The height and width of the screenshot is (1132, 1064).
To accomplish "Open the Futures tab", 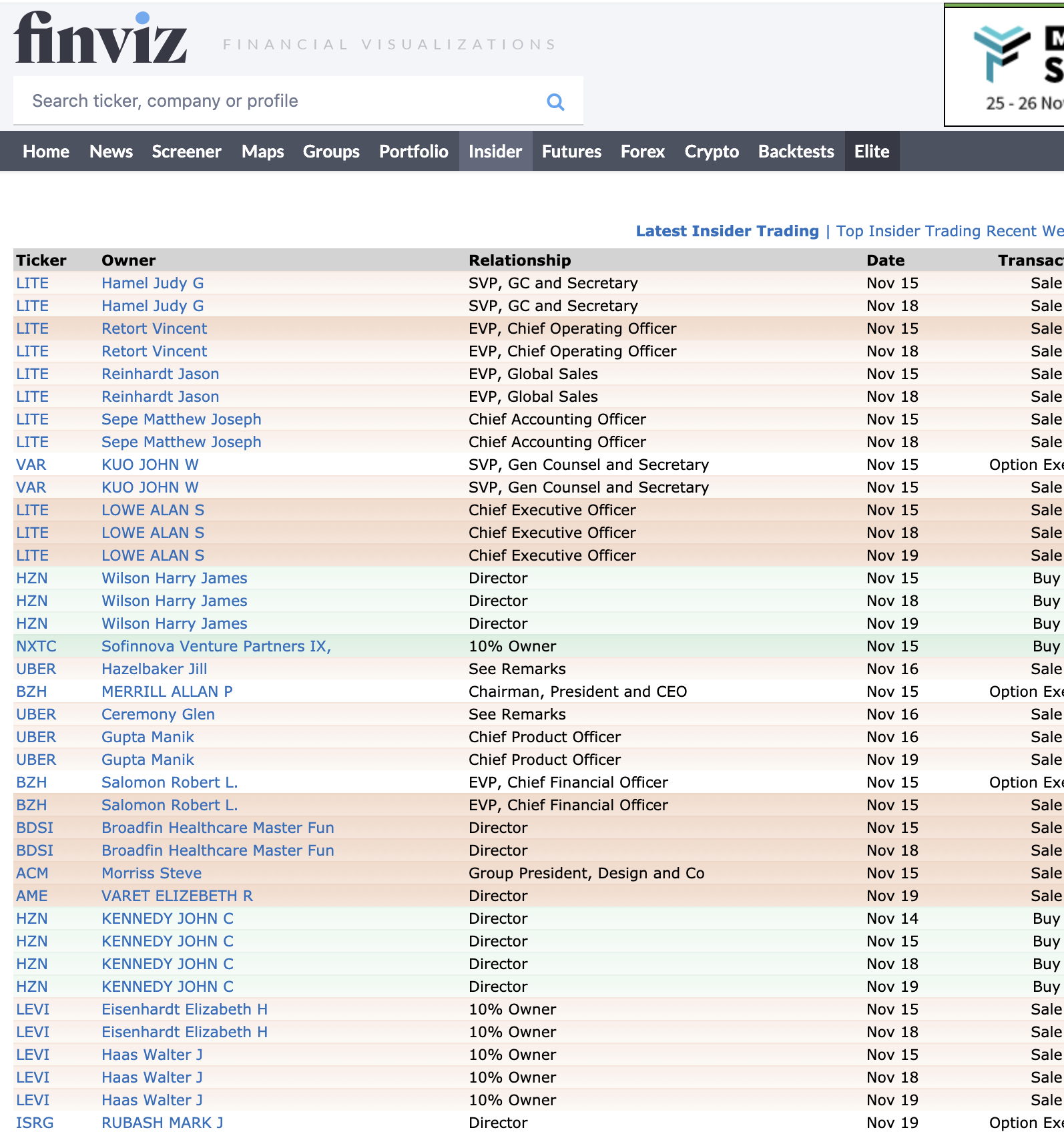I will (x=571, y=152).
